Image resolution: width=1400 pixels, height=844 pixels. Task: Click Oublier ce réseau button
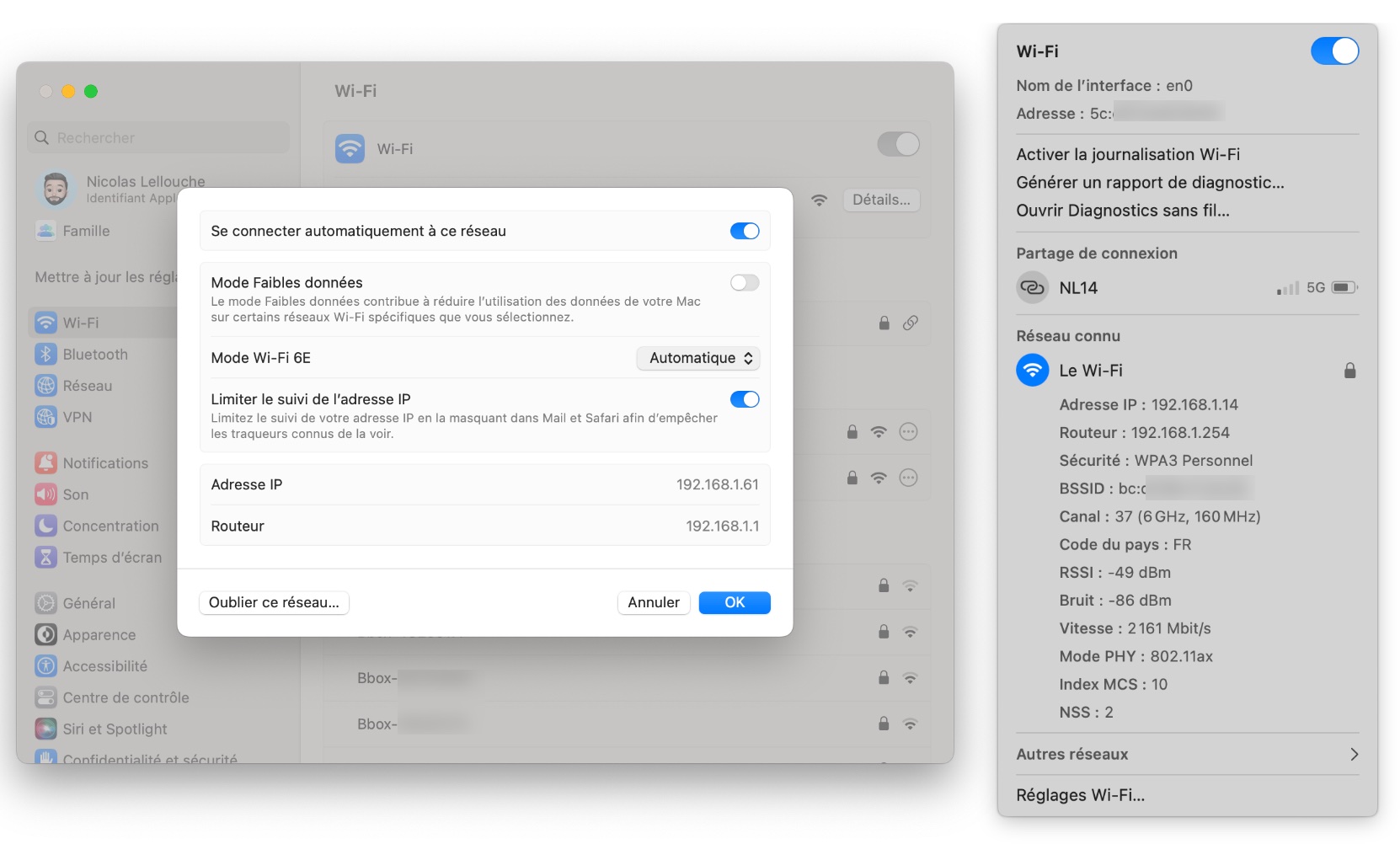pos(274,602)
